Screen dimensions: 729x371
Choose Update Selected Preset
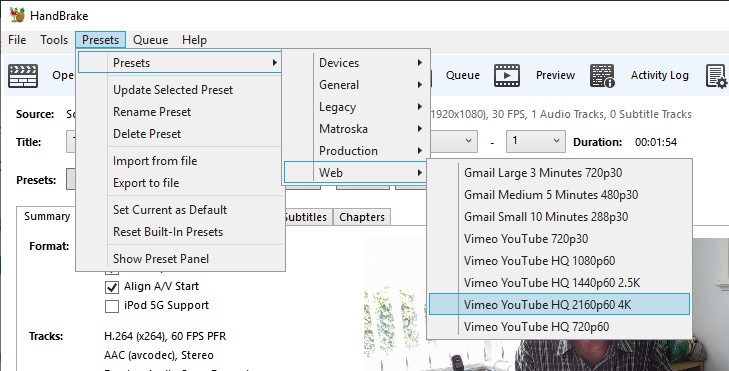[173, 90]
